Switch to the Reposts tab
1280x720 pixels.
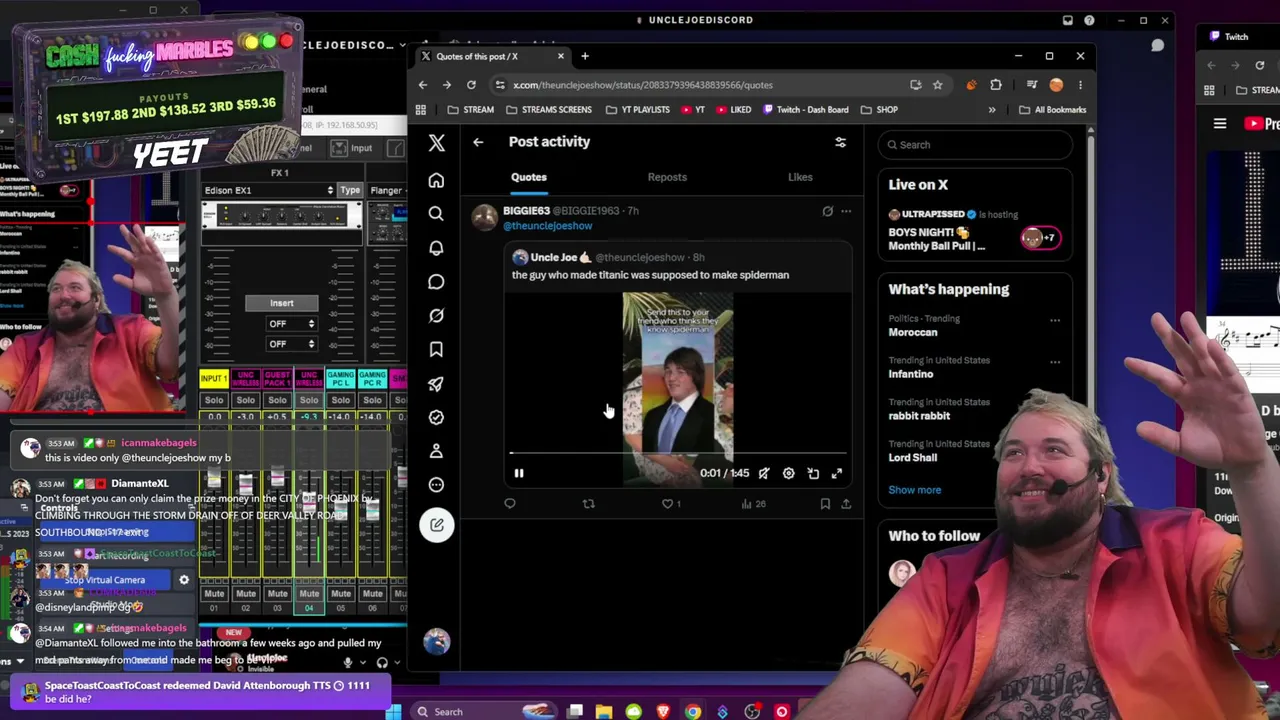667,177
